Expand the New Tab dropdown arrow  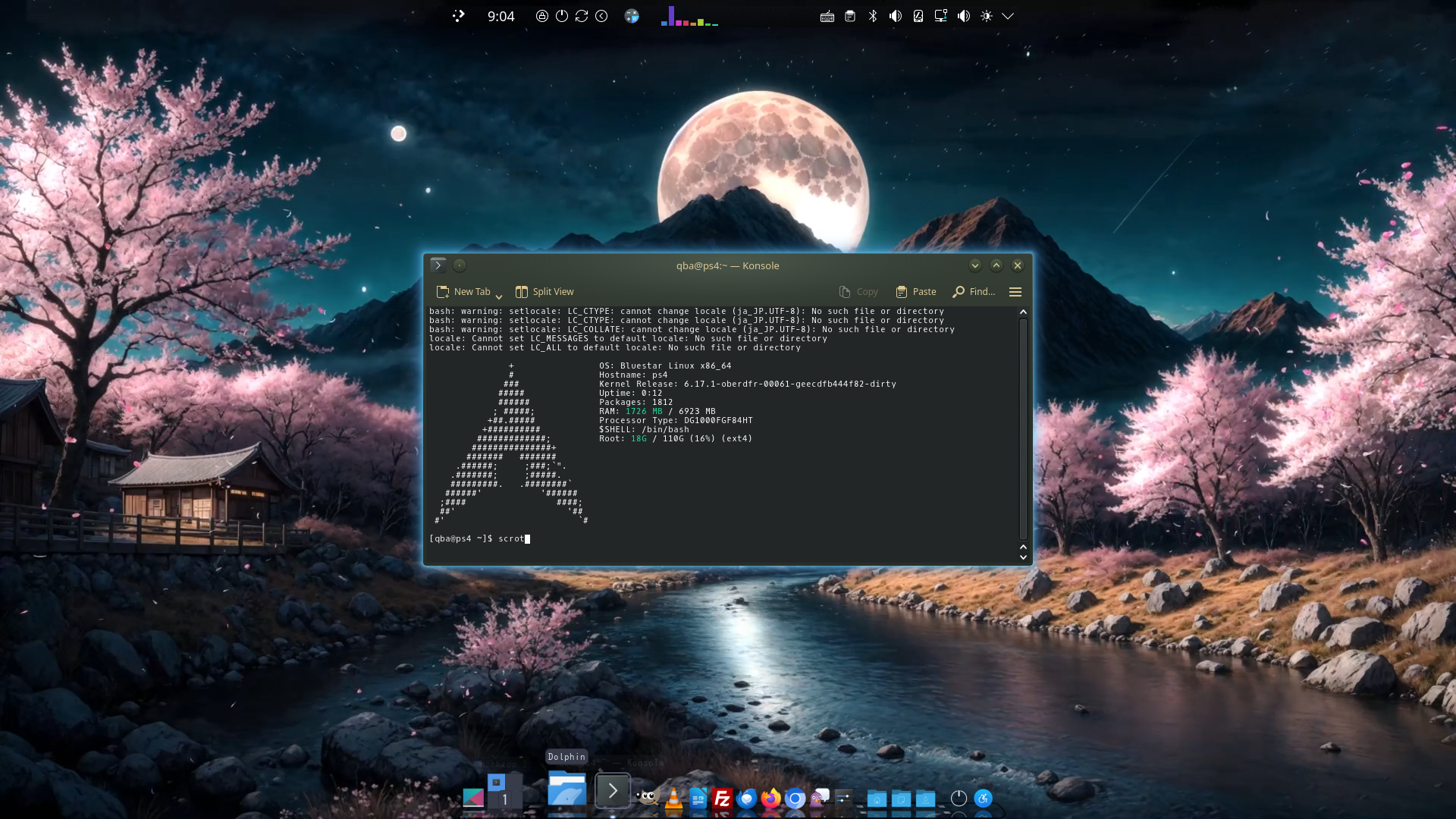(499, 295)
